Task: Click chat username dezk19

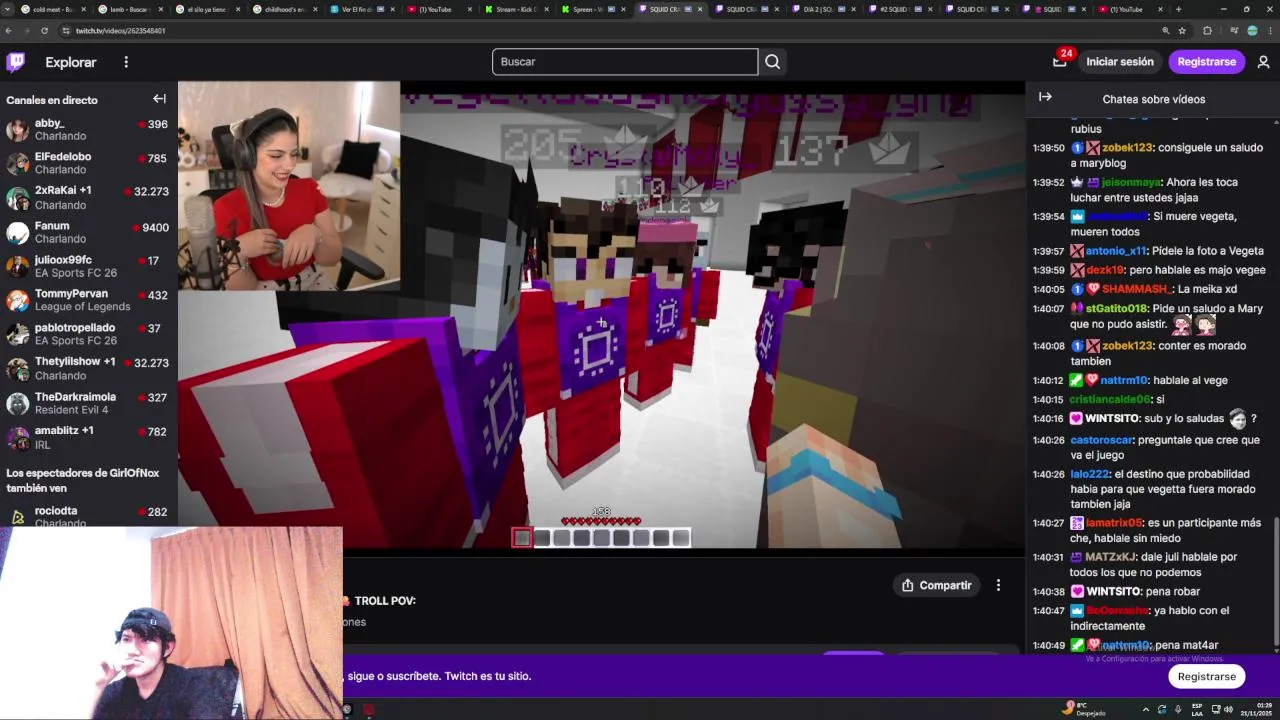Action: point(1105,270)
